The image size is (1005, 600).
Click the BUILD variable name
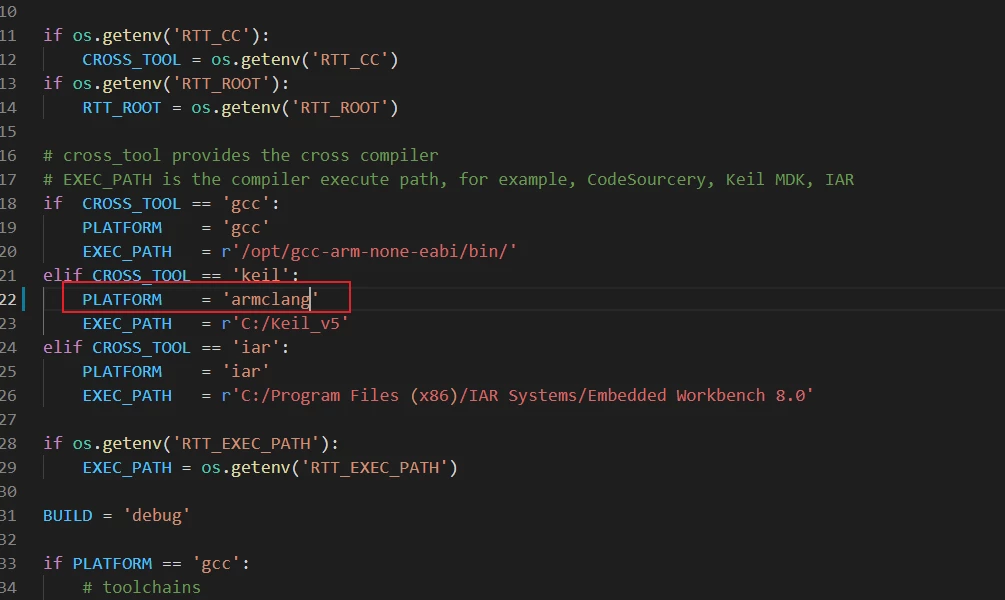click(67, 515)
